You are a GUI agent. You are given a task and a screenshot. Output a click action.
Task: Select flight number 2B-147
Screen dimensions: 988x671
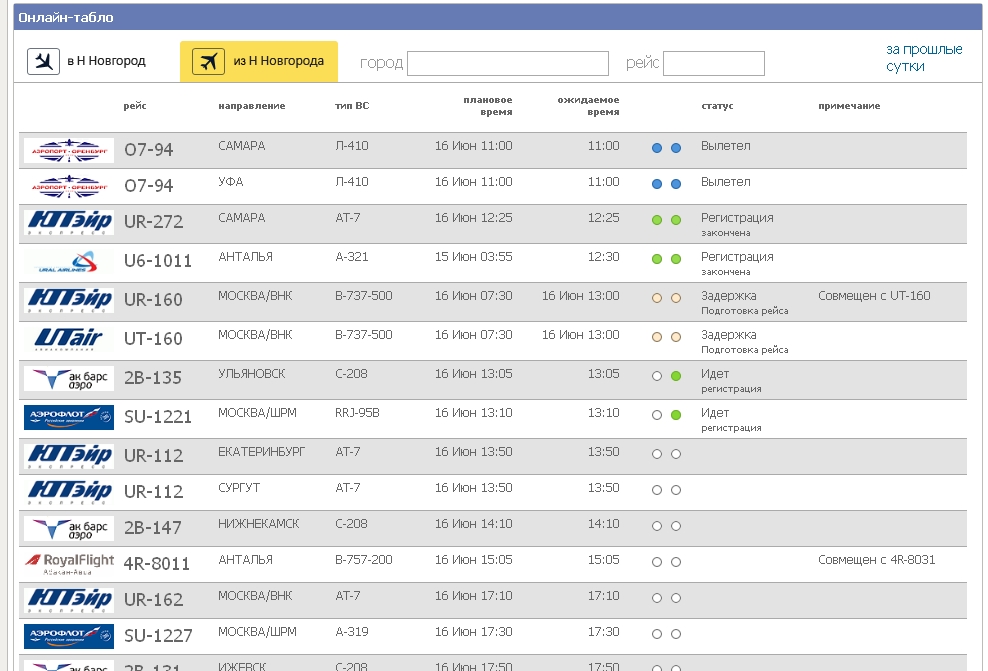(152, 528)
